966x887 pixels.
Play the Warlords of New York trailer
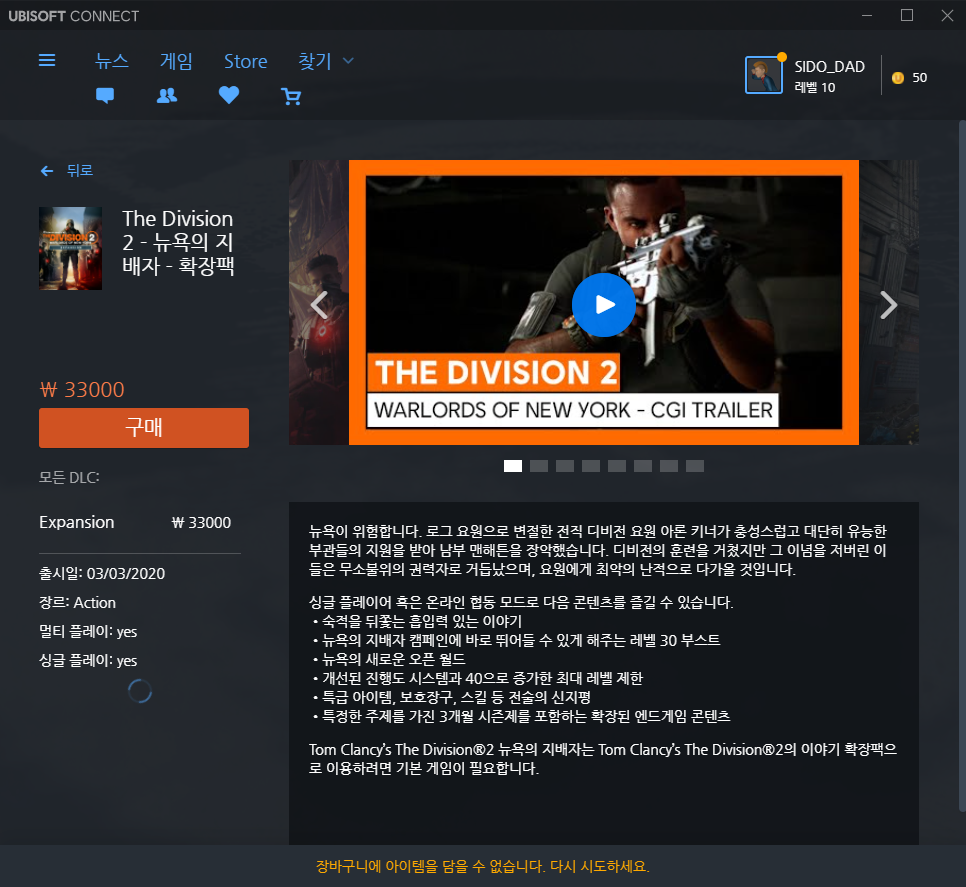[x=604, y=305]
